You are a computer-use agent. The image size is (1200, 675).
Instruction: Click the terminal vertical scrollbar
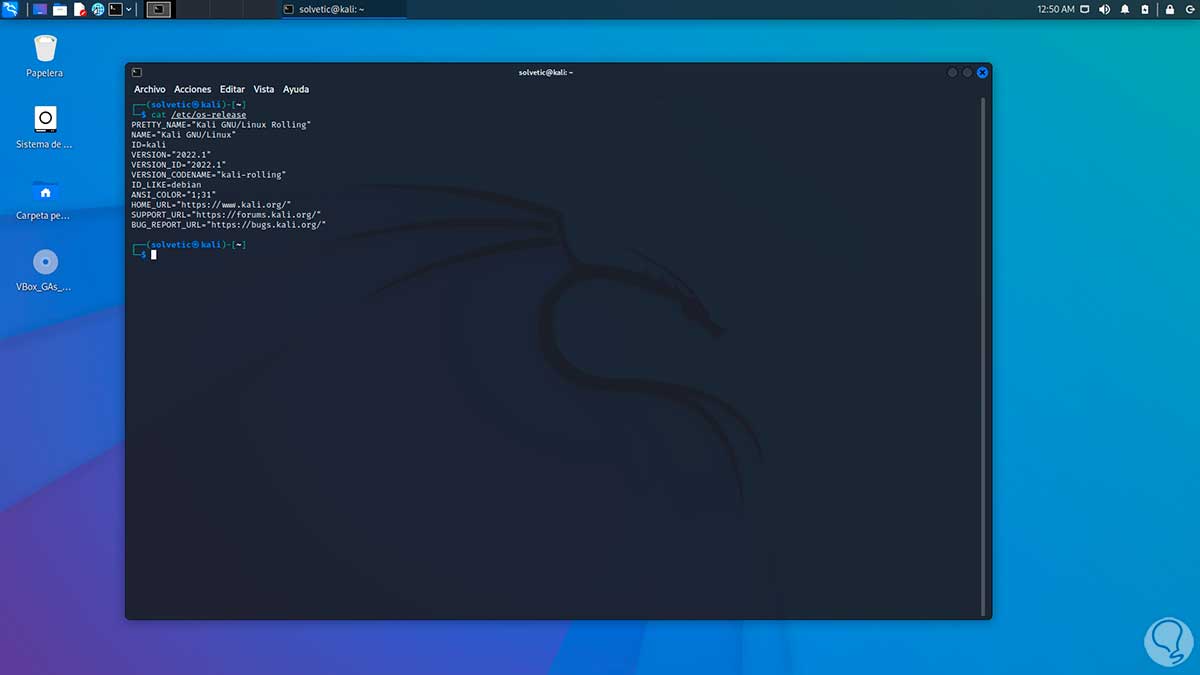pos(984,357)
